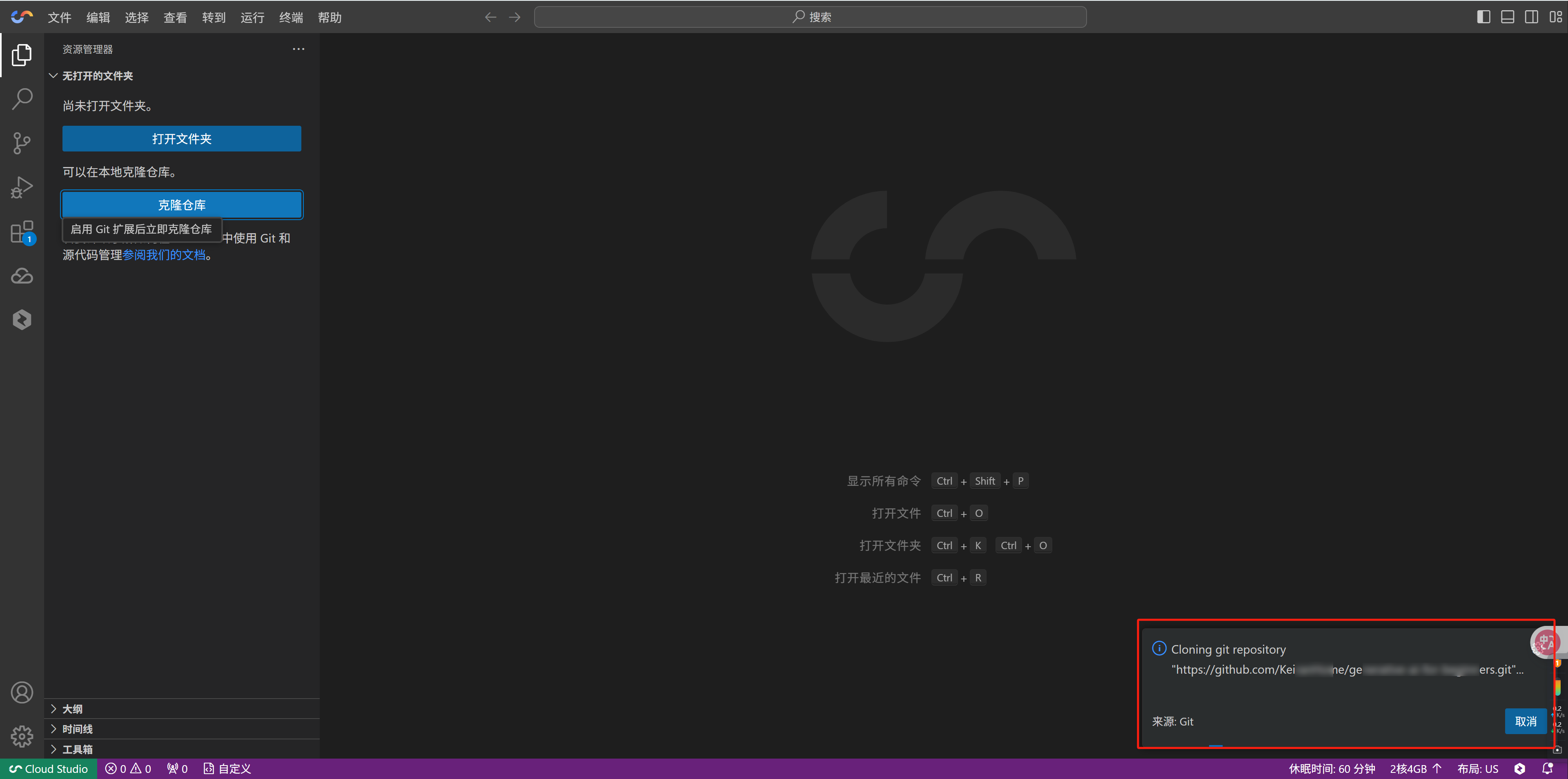The width and height of the screenshot is (1568, 779).
Task: Open the Search view in activity bar
Action: [22, 98]
